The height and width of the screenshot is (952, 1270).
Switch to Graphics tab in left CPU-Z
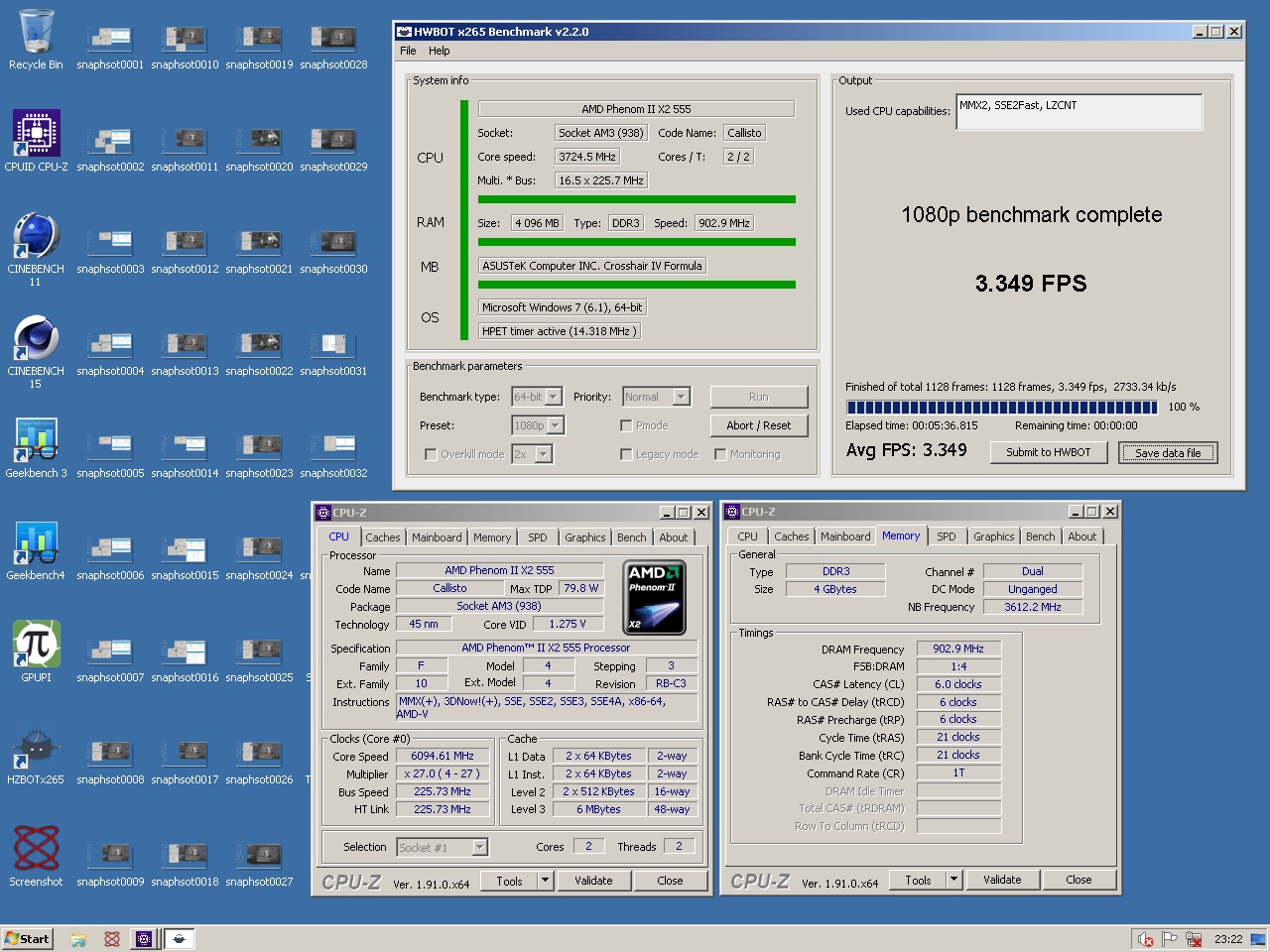[584, 537]
